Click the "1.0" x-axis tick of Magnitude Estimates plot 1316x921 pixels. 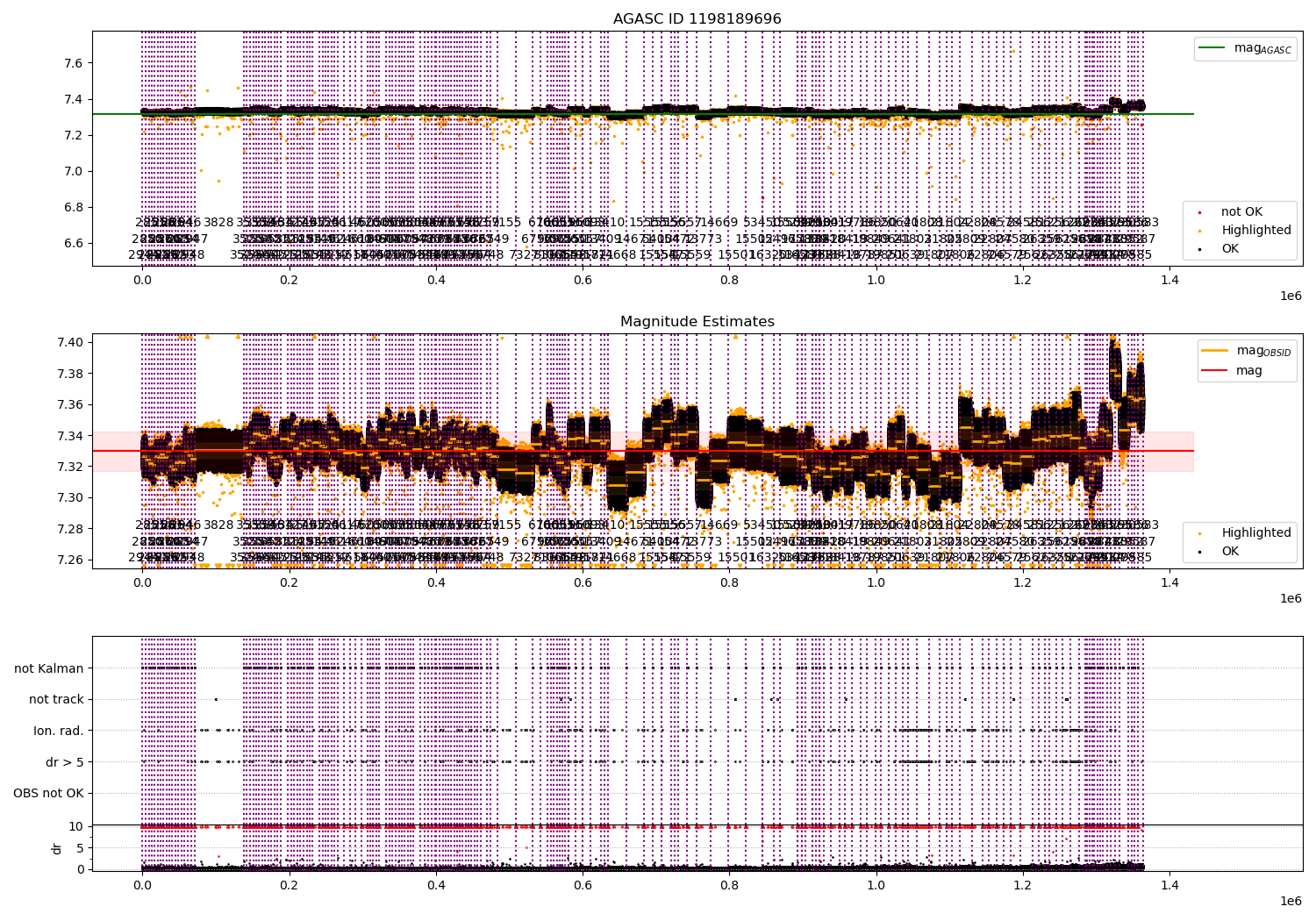pos(876,582)
